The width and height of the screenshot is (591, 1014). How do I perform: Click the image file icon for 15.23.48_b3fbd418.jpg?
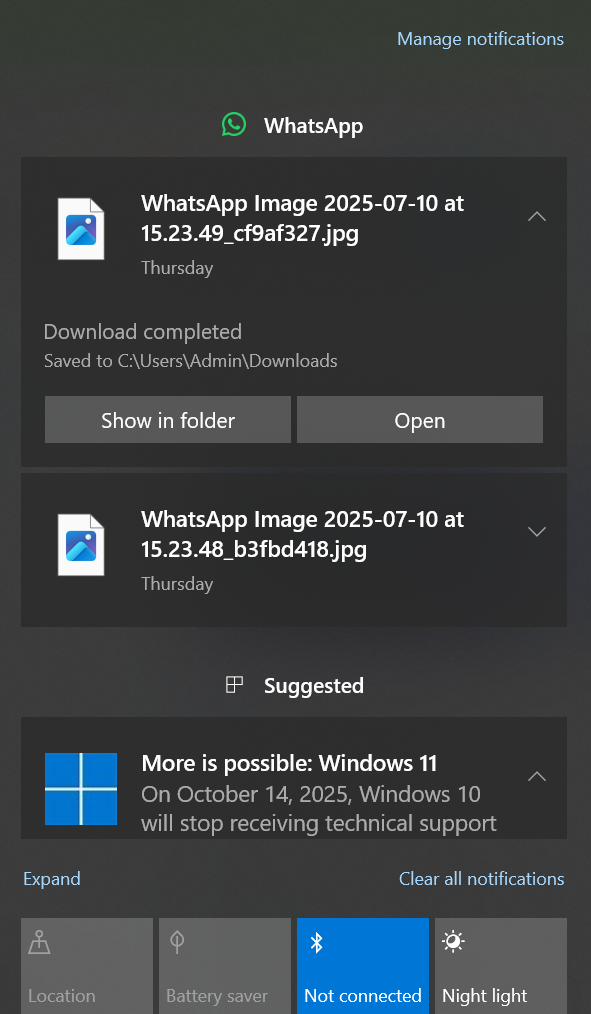(x=80, y=544)
